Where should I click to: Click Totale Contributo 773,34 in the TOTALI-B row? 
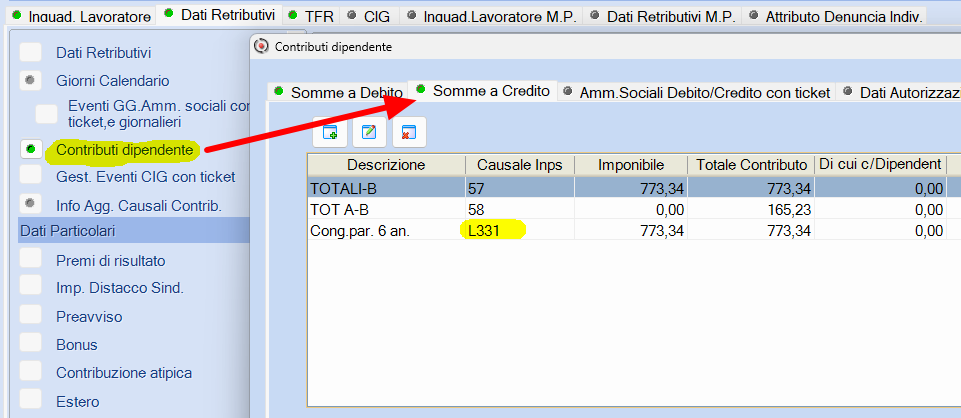(x=750, y=188)
